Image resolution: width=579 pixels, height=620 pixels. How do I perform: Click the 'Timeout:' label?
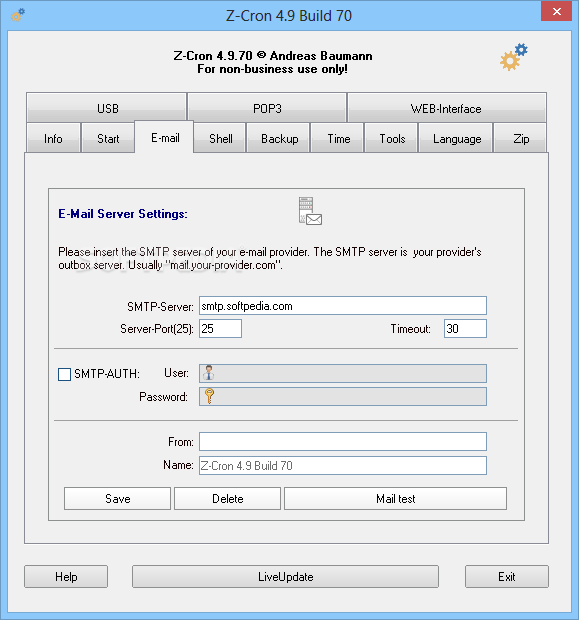coord(410,329)
